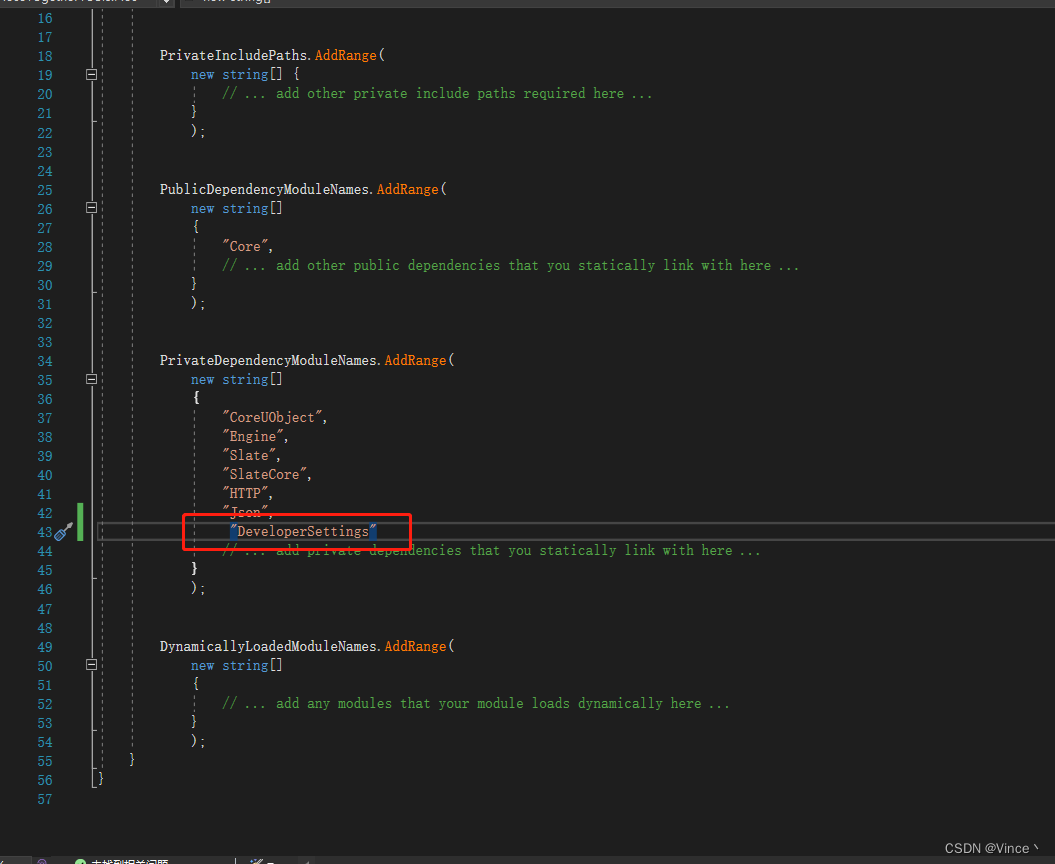The width and height of the screenshot is (1055, 864).
Task: Select the highlighted DeveloperSettings string
Action: point(302,531)
